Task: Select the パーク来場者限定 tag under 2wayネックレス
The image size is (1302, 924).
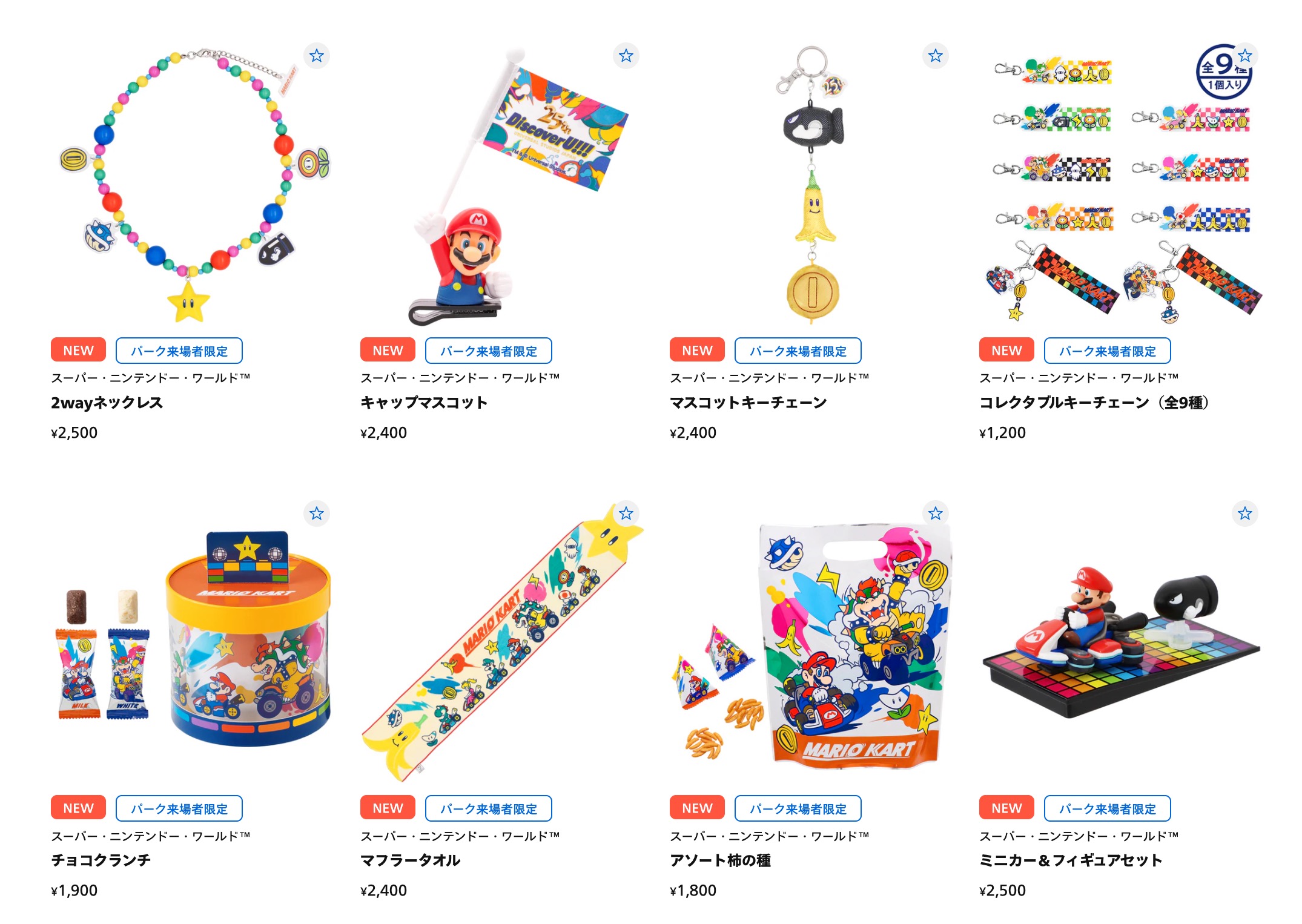Action: (x=179, y=351)
